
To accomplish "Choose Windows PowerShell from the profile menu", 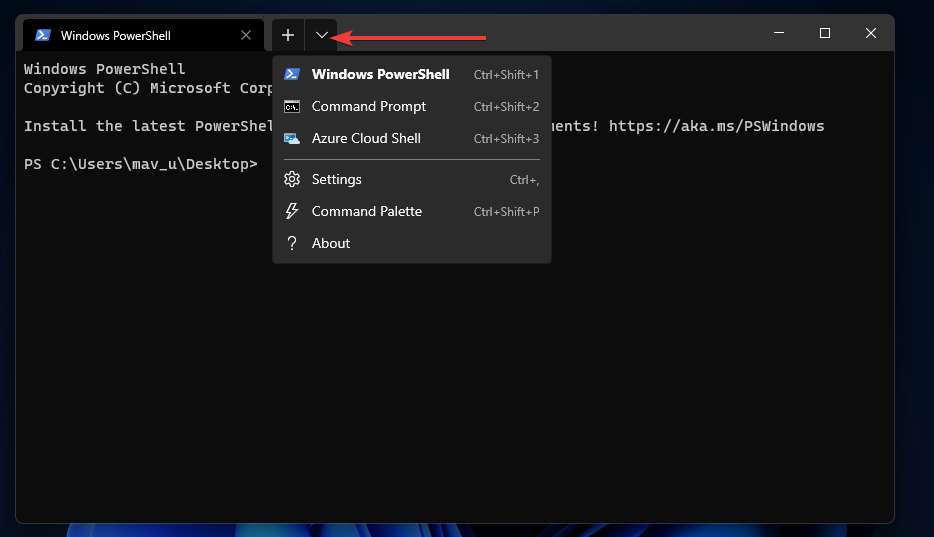I will click(x=380, y=74).
